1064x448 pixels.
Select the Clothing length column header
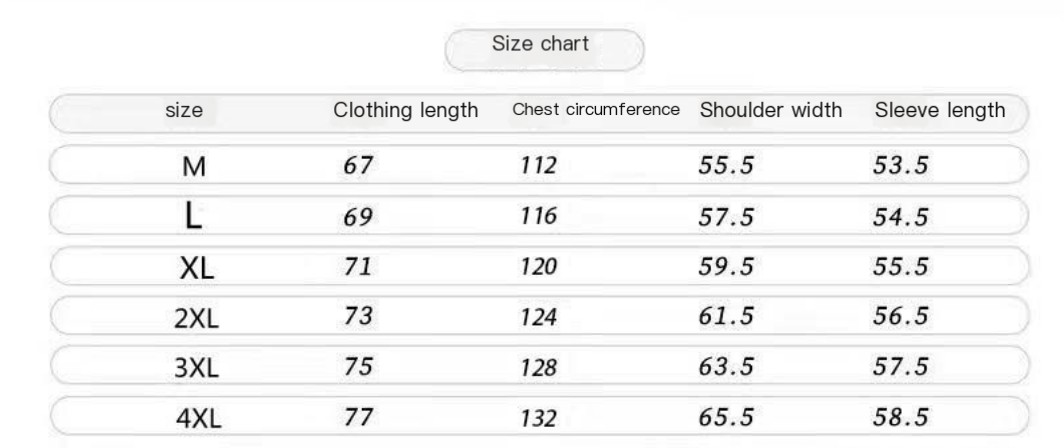405,111
